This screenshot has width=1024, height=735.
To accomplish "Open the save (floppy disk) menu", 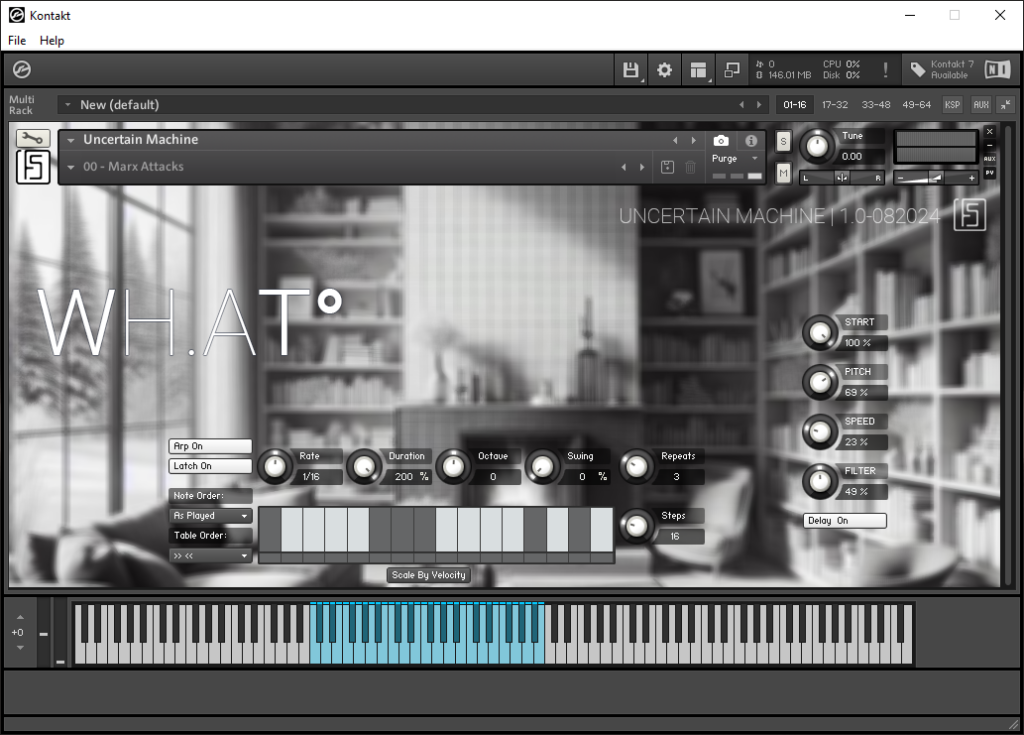I will pos(631,70).
